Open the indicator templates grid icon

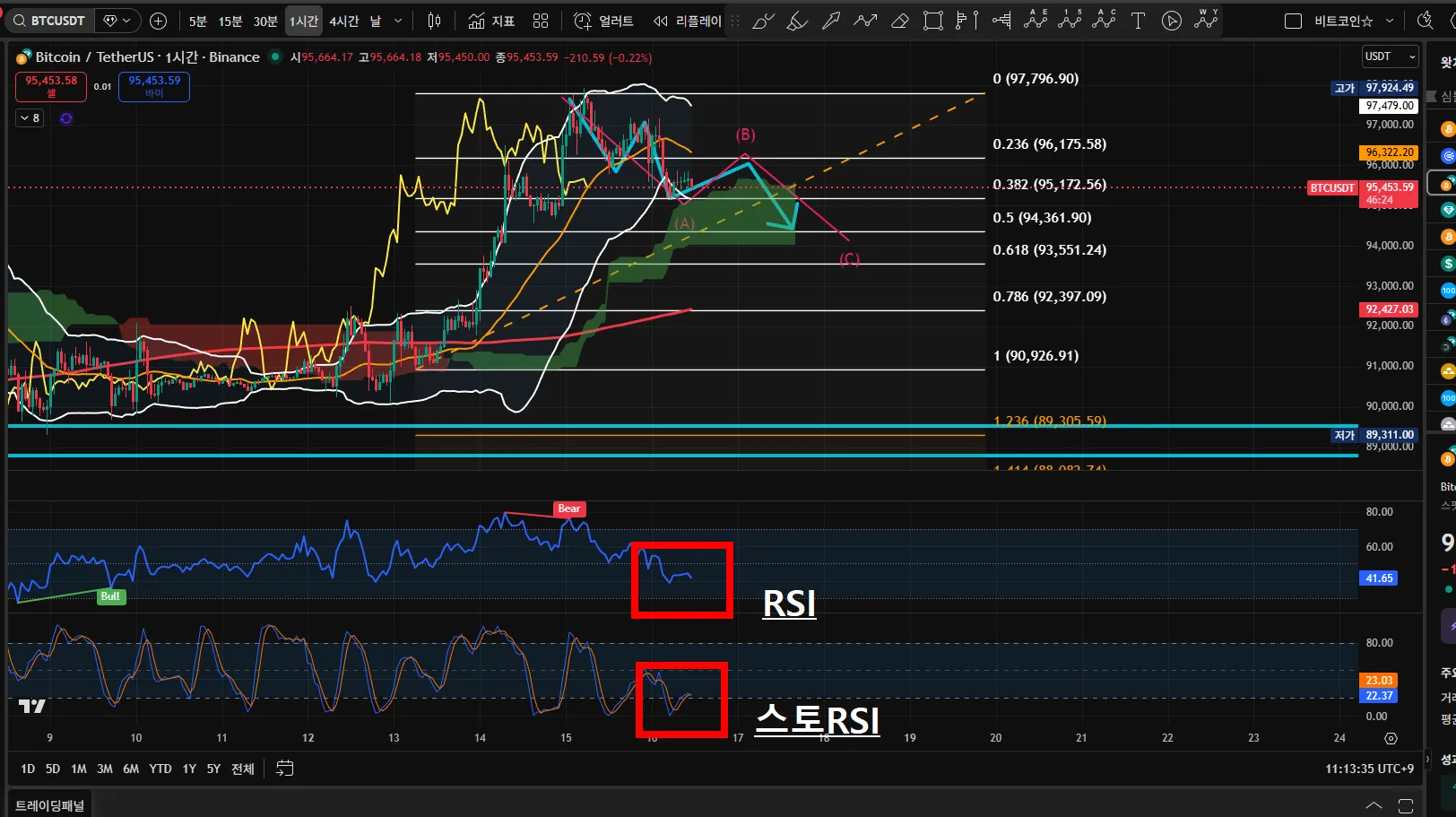[x=541, y=21]
